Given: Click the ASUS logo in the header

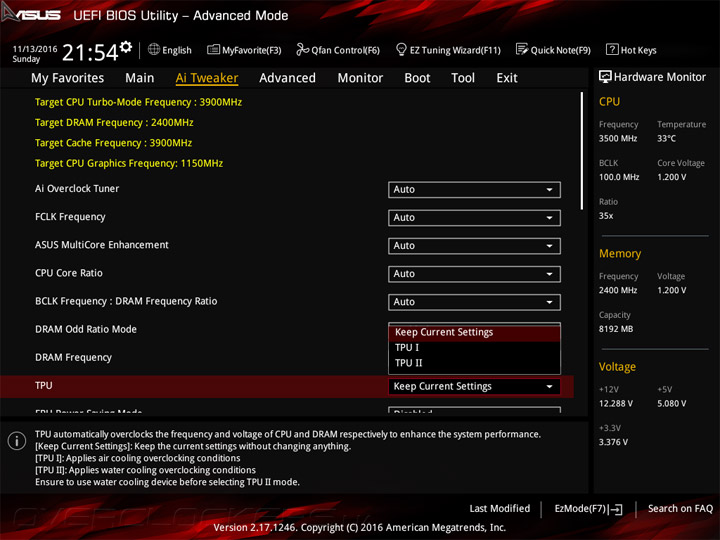Looking at the screenshot, I should pyautogui.click(x=30, y=14).
